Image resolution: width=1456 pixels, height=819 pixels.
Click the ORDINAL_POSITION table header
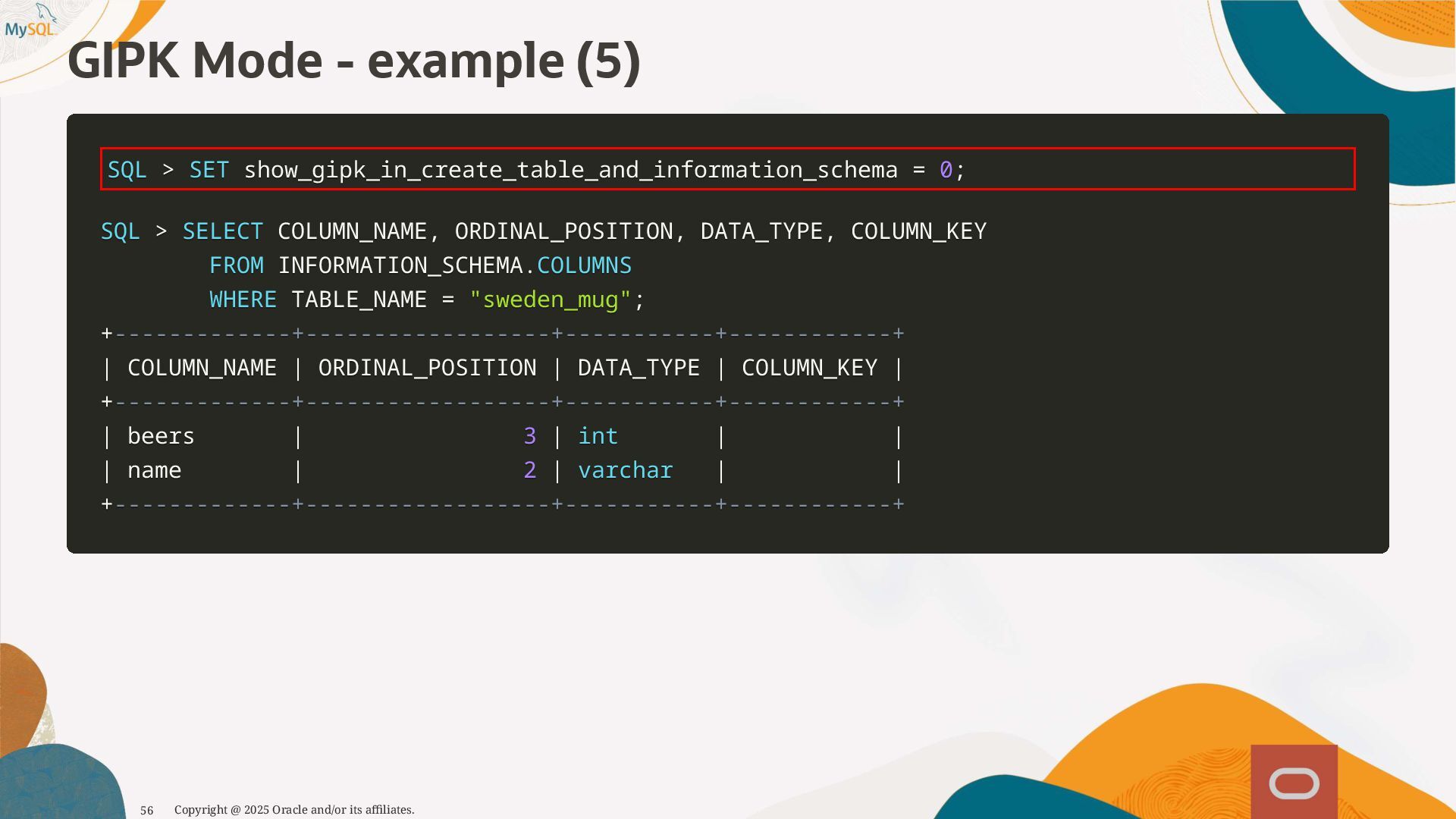point(427,368)
